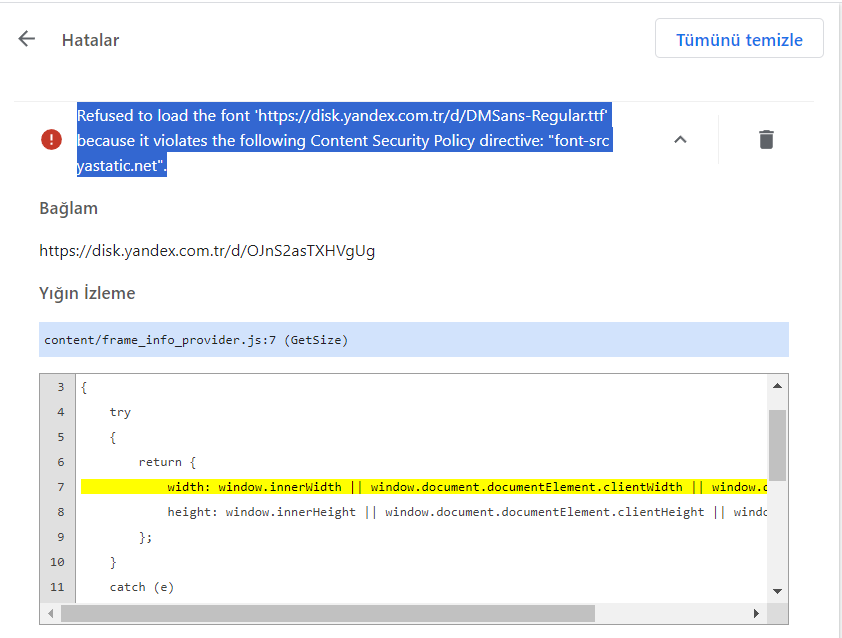Click the disk.yandex.com.tr context URL

coord(207,251)
